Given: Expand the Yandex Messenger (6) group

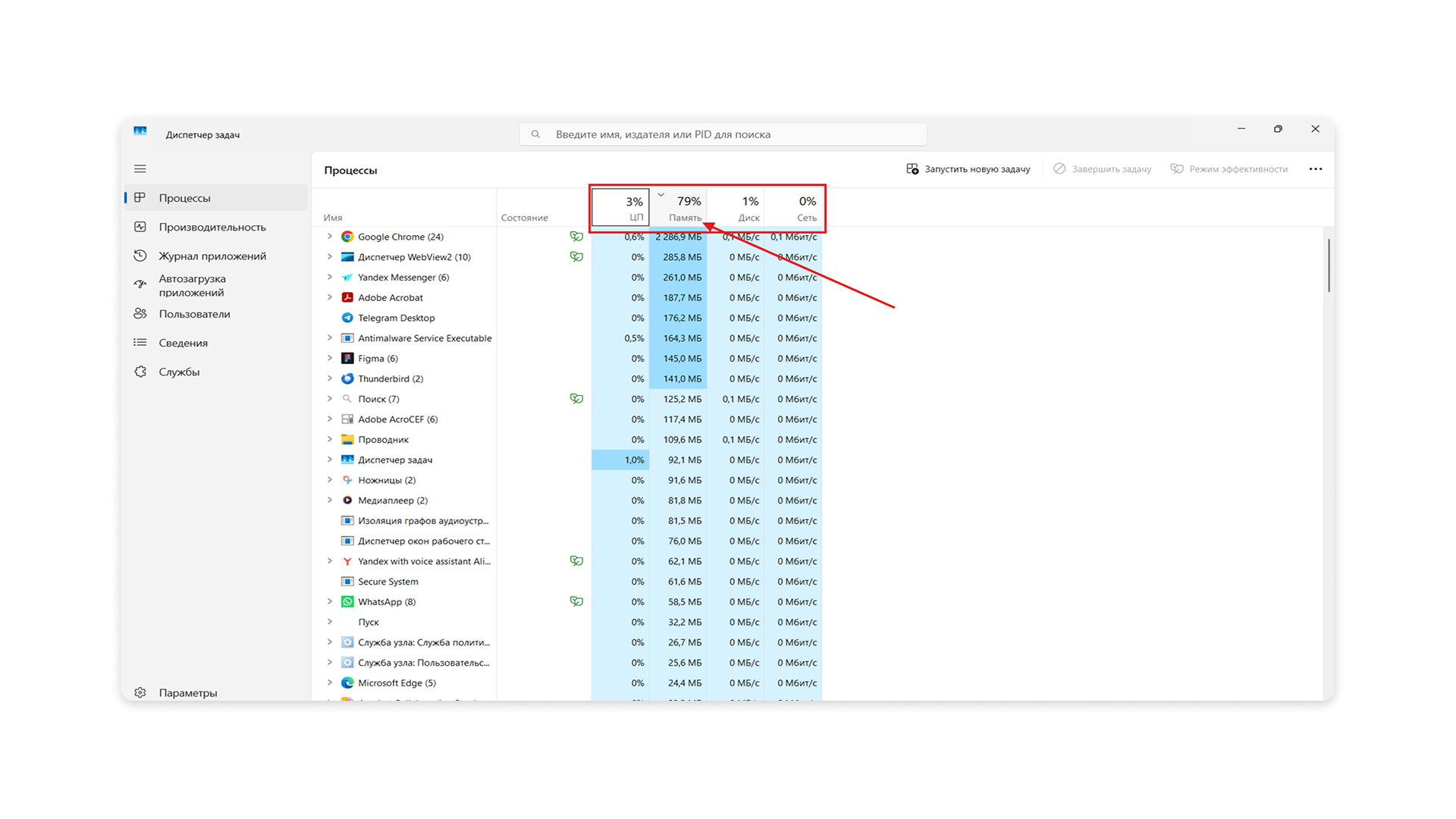Looking at the screenshot, I should 330,278.
